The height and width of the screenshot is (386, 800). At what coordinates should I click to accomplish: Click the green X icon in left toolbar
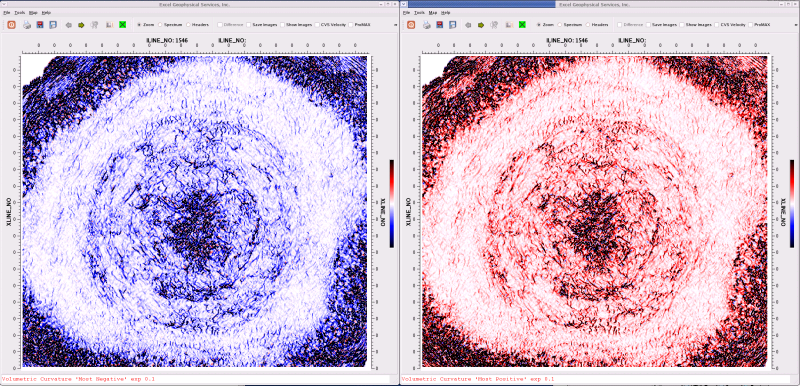pyautogui.click(x=122, y=24)
